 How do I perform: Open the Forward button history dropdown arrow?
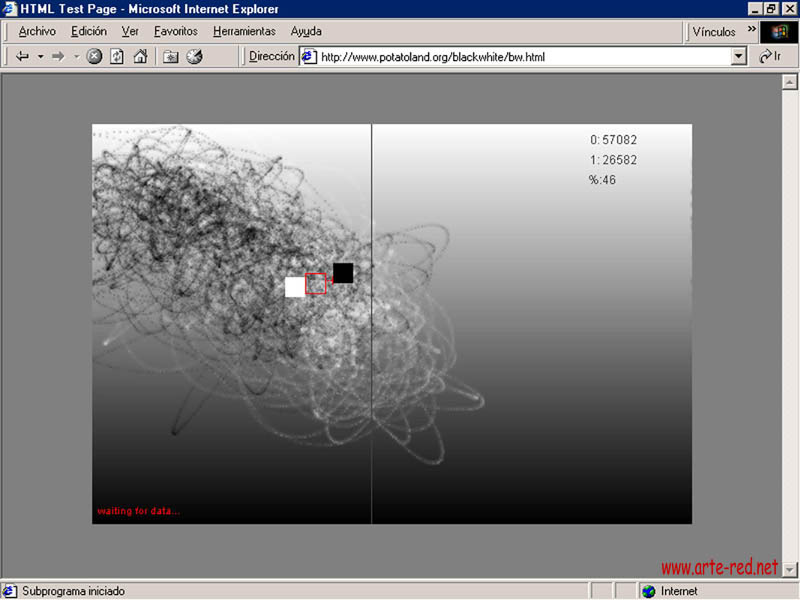[76, 57]
